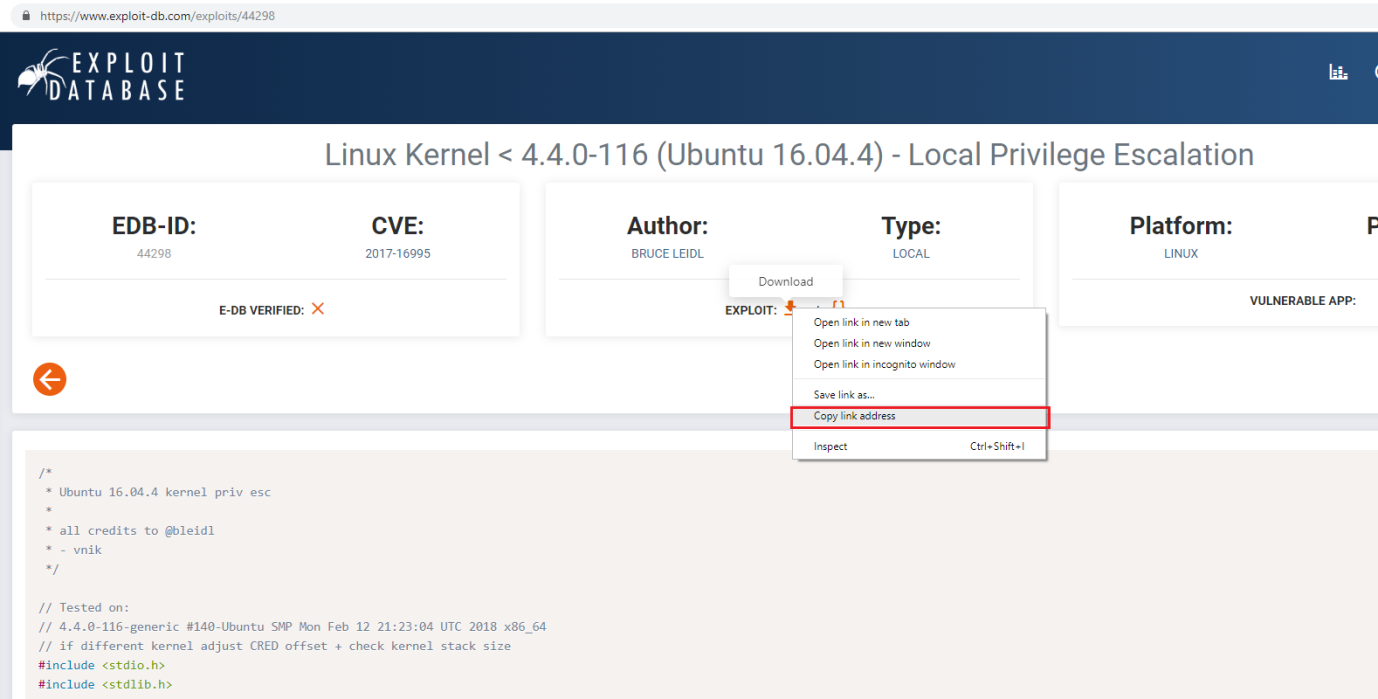Click the raw view braces icon
Viewport: 1378px width, 699px height.
coord(838,307)
